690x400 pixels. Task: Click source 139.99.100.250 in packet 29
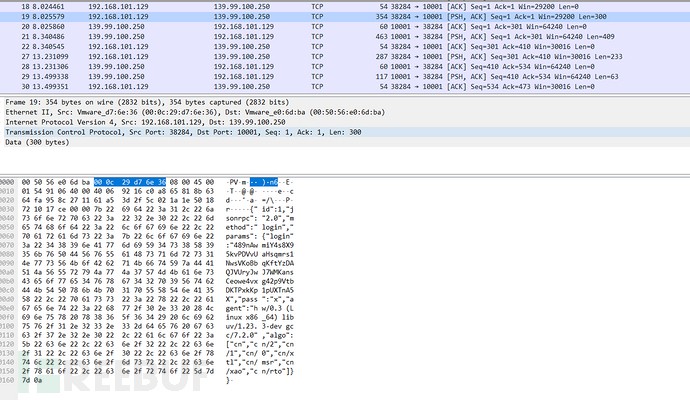(x=116, y=77)
